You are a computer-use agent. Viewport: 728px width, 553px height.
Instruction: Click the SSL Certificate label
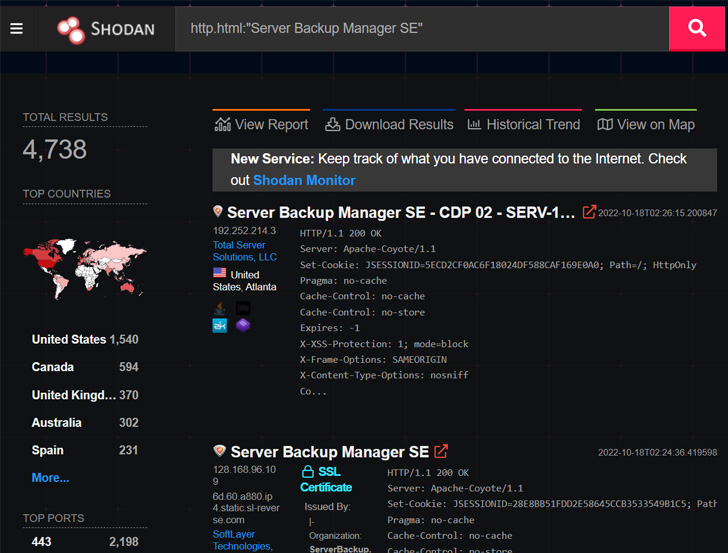coord(326,480)
